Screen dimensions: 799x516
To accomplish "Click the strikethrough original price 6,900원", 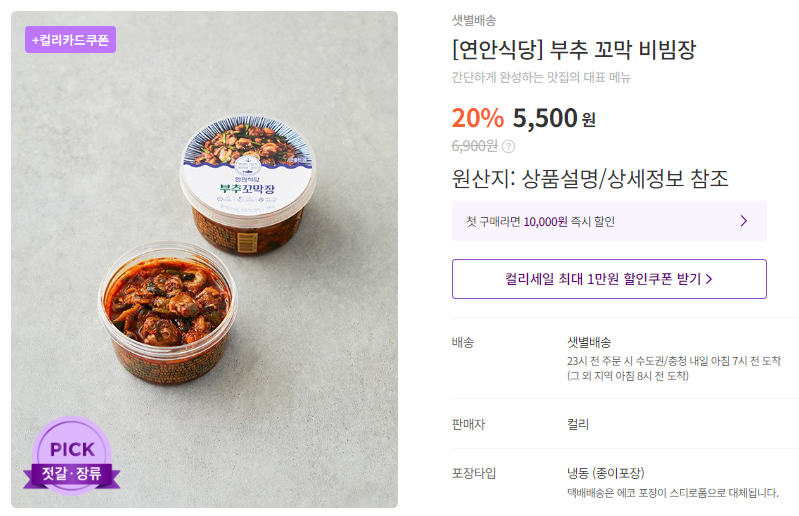I will (x=474, y=146).
